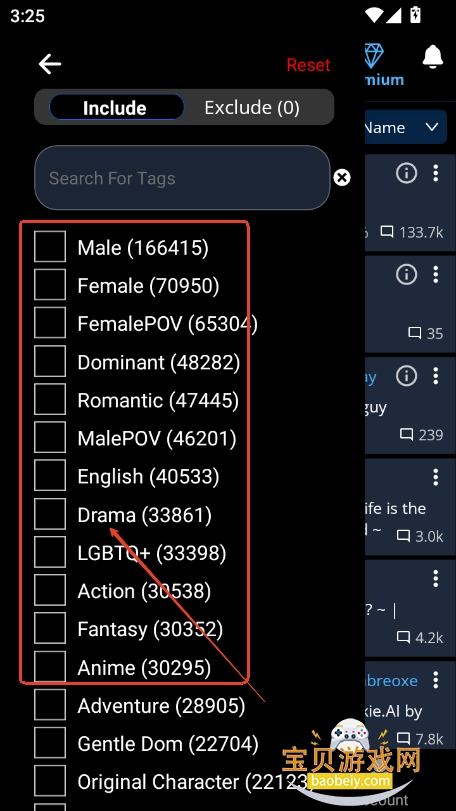Viewport: 456px width, 811px height.
Task: Open three-dot menu on second character card
Action: point(436,274)
